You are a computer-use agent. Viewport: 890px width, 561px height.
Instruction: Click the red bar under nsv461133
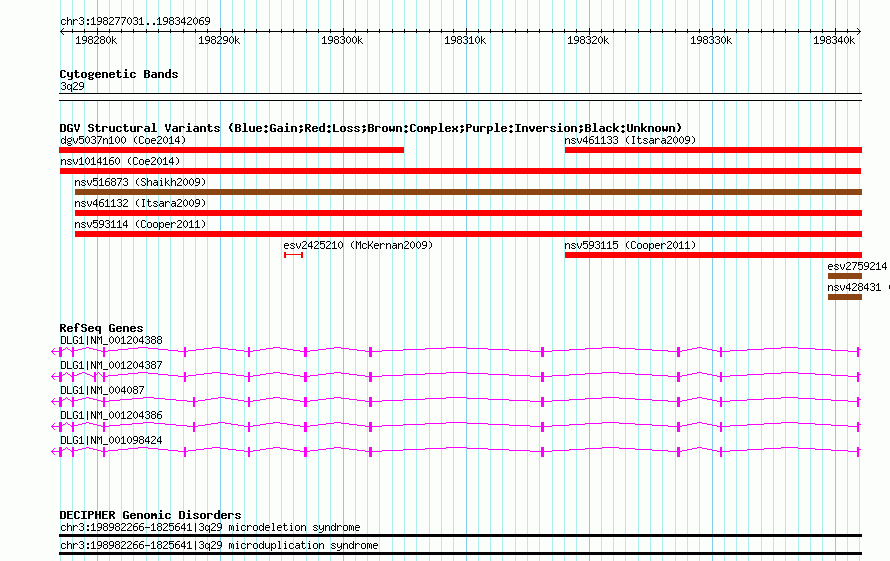(x=713, y=150)
